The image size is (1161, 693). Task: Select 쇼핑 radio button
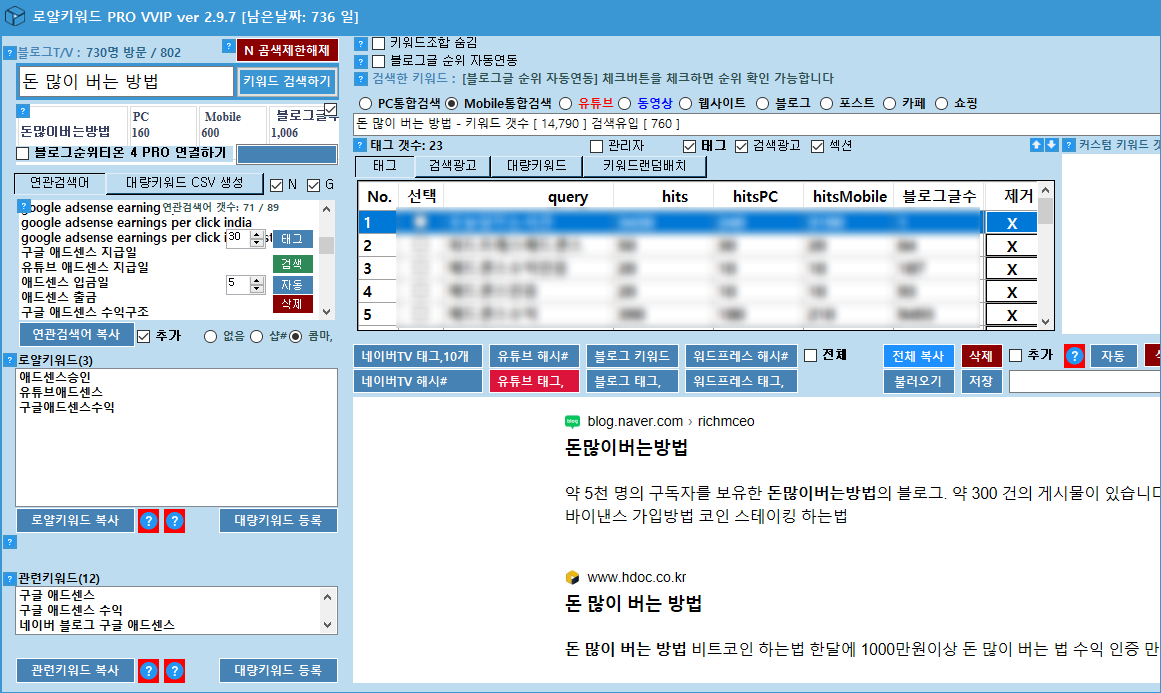tap(941, 104)
